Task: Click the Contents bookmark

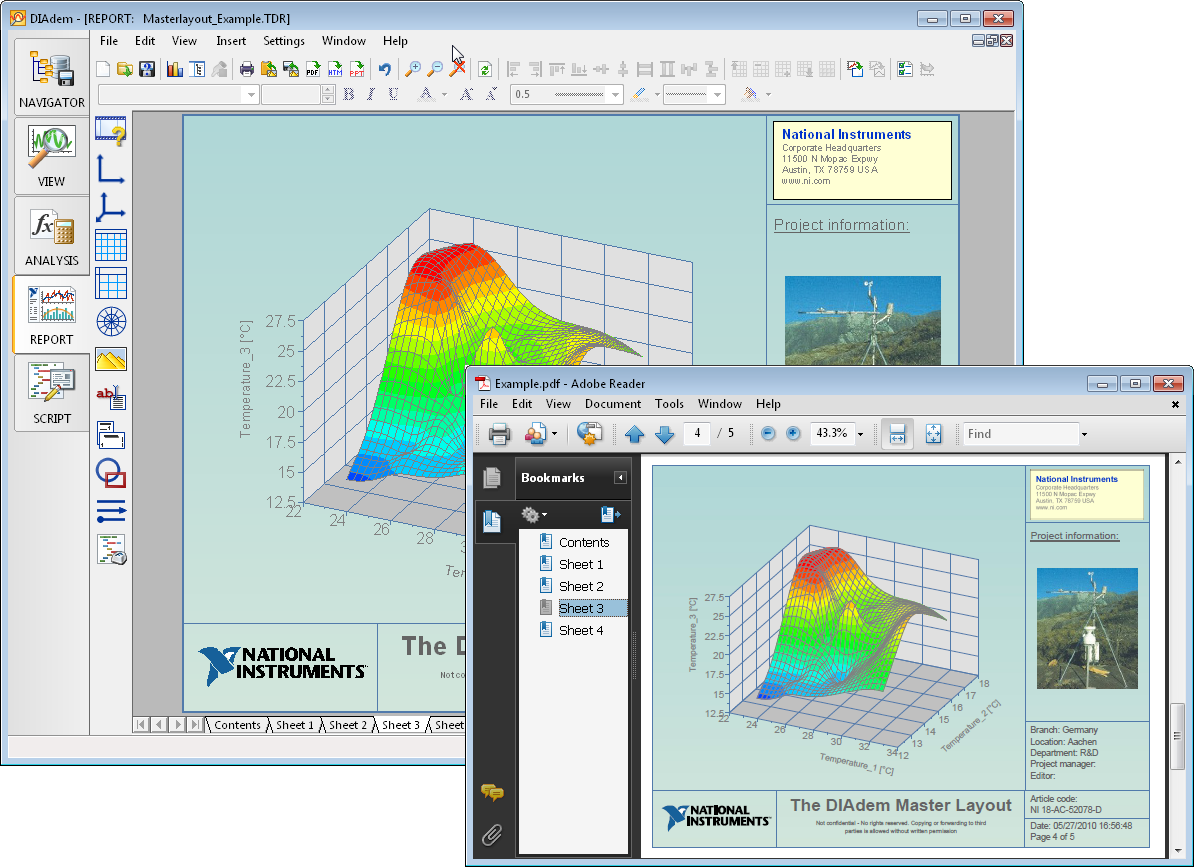Action: click(x=584, y=542)
